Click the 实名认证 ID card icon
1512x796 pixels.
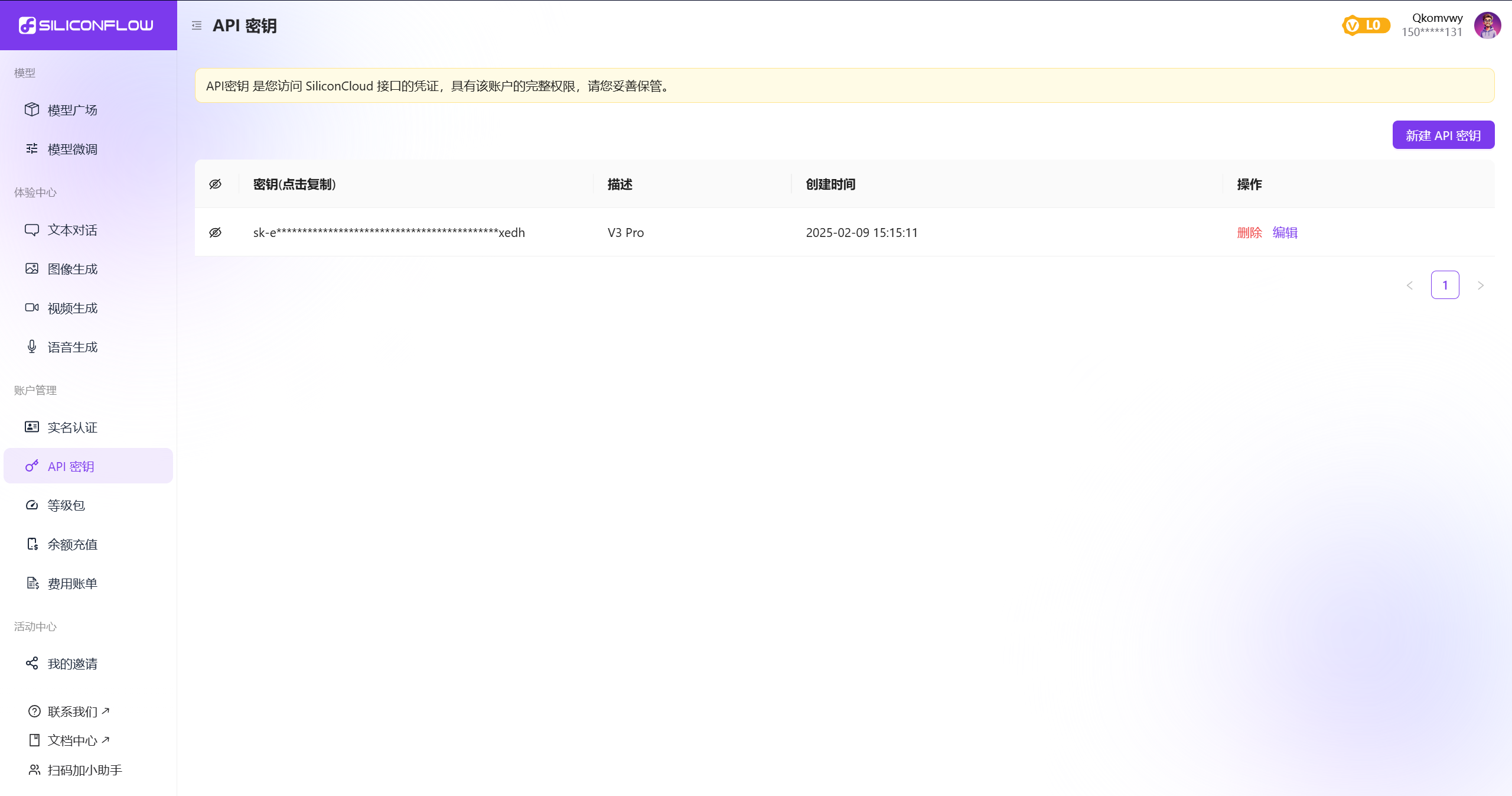tap(32, 427)
